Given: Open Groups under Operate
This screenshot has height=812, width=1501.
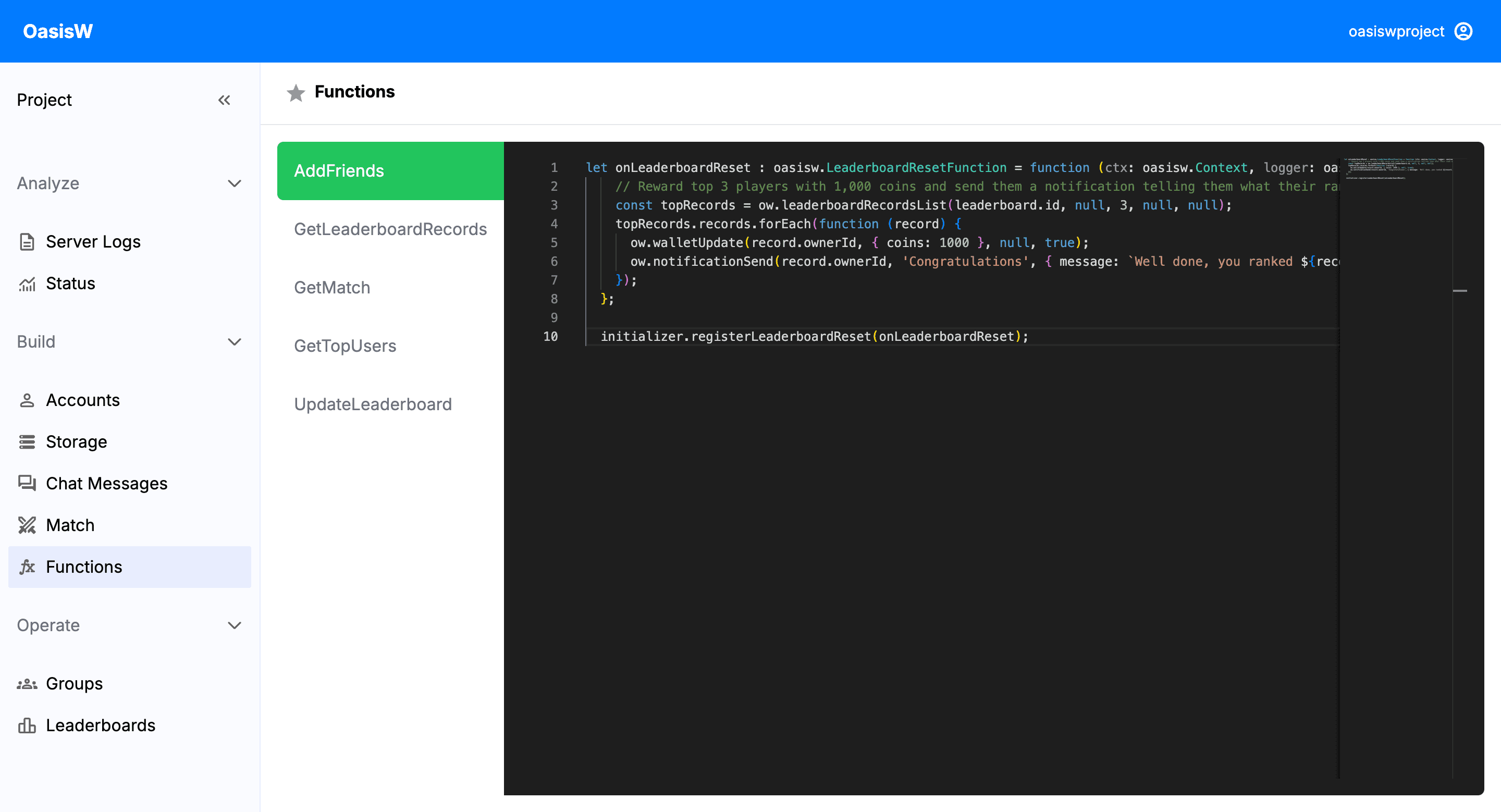Looking at the screenshot, I should point(129,684).
